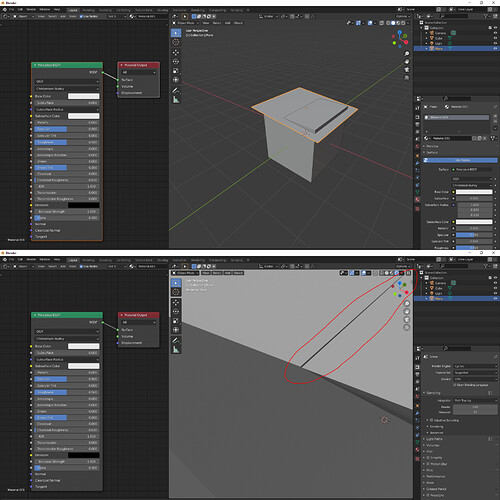Open Device CPU dropdown in the bottom window
The width and height of the screenshot is (500, 500).
pyautogui.click(x=475, y=379)
